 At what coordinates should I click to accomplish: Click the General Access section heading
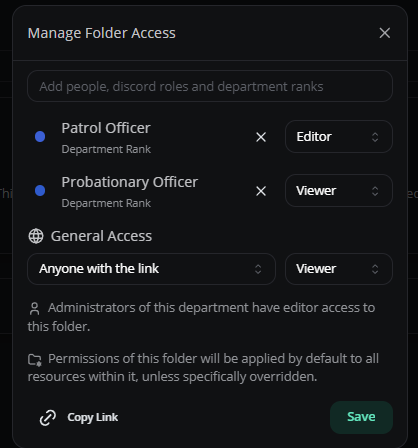(x=101, y=236)
